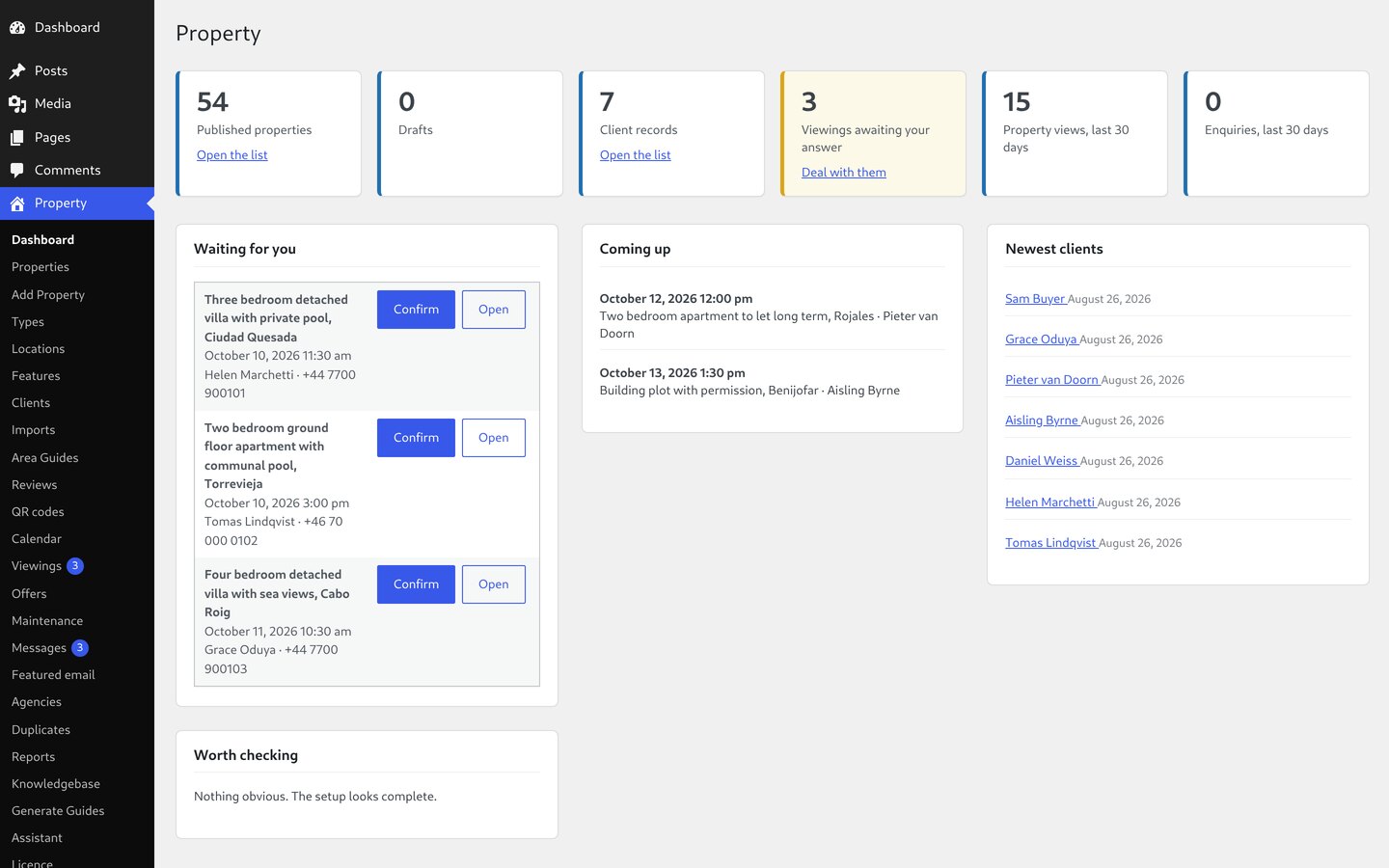Image resolution: width=1389 pixels, height=868 pixels.
Task: Click the Posts pushpin icon
Action: pos(17,71)
